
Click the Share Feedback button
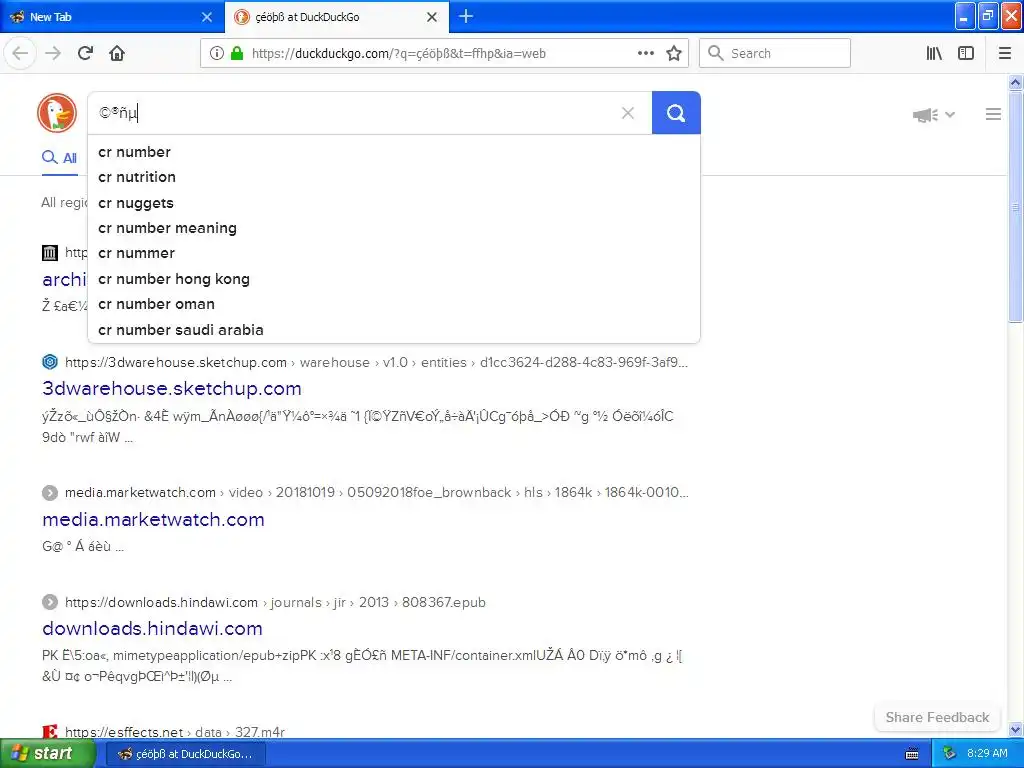coord(937,717)
